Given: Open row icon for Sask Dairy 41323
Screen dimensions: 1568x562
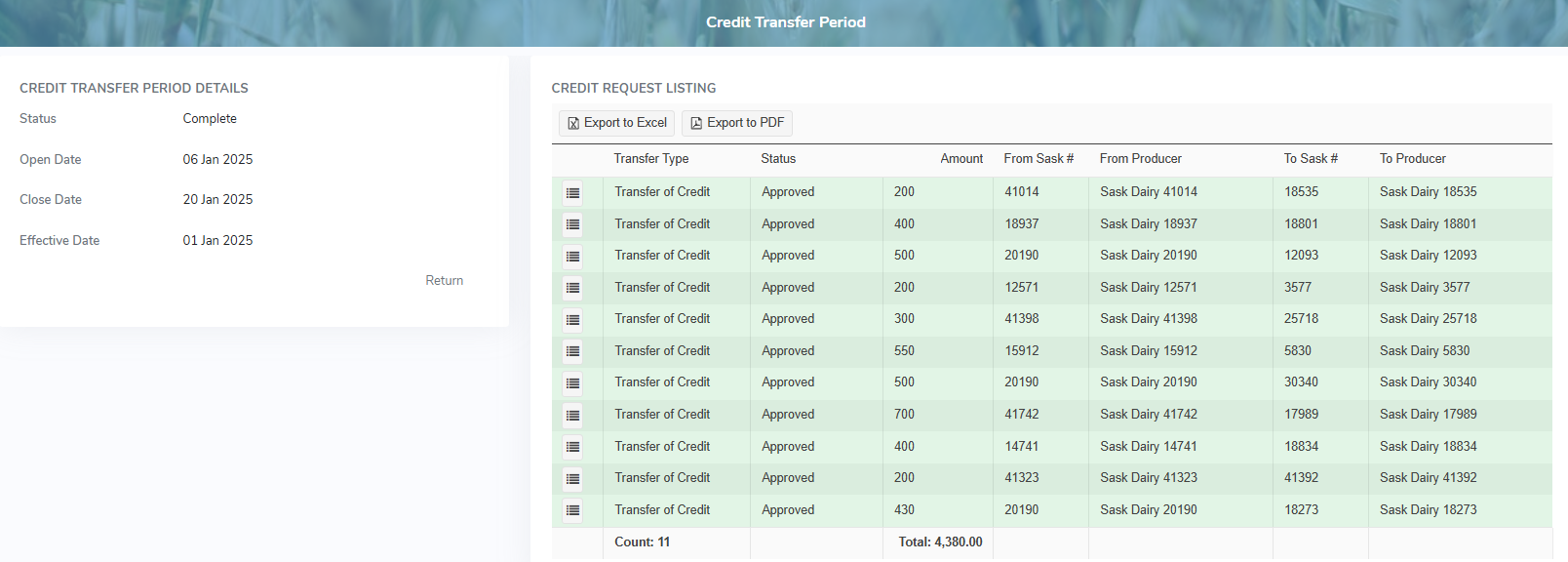Looking at the screenshot, I should tap(572, 479).
